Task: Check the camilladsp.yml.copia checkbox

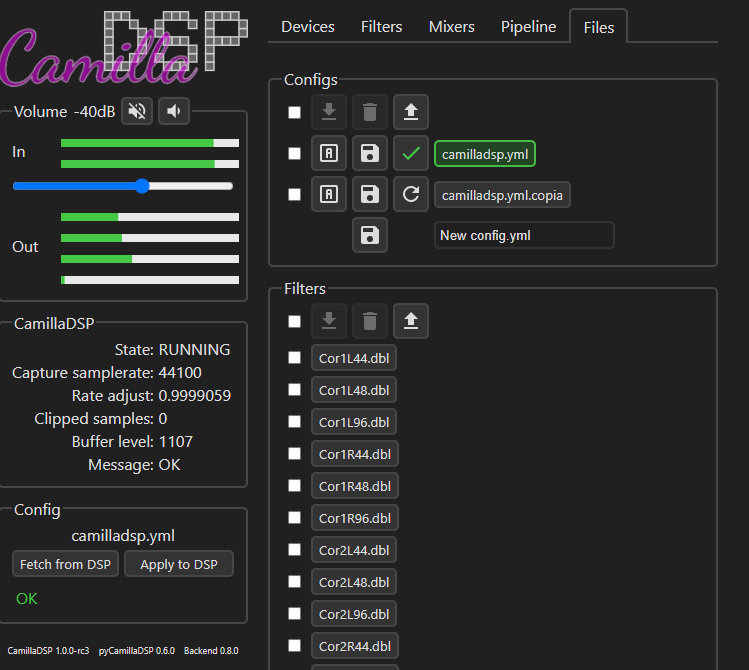Action: tap(295, 195)
